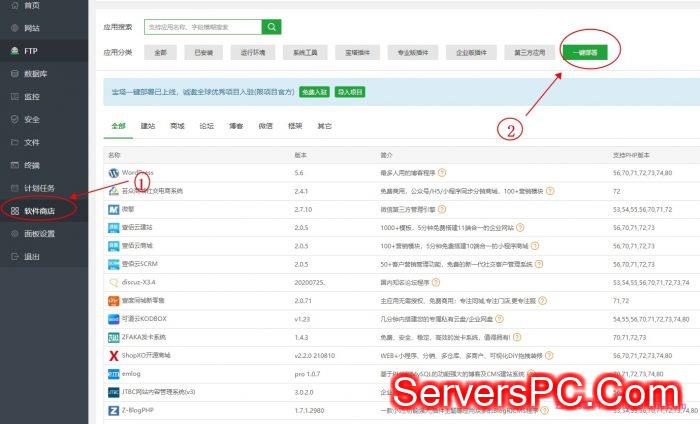Click the 可道云KODBOX app icon
The height and width of the screenshot is (424, 700).
113,318
